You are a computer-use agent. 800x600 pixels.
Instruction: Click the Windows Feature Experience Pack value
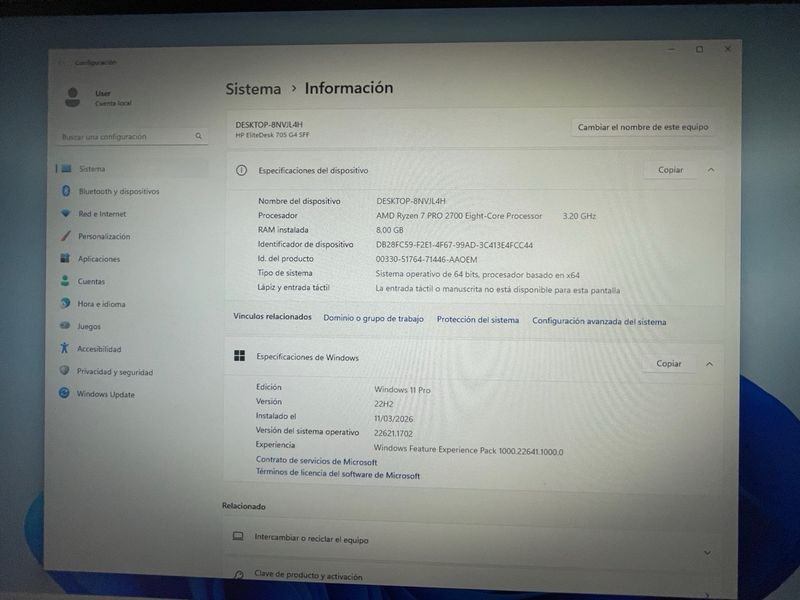[468, 449]
